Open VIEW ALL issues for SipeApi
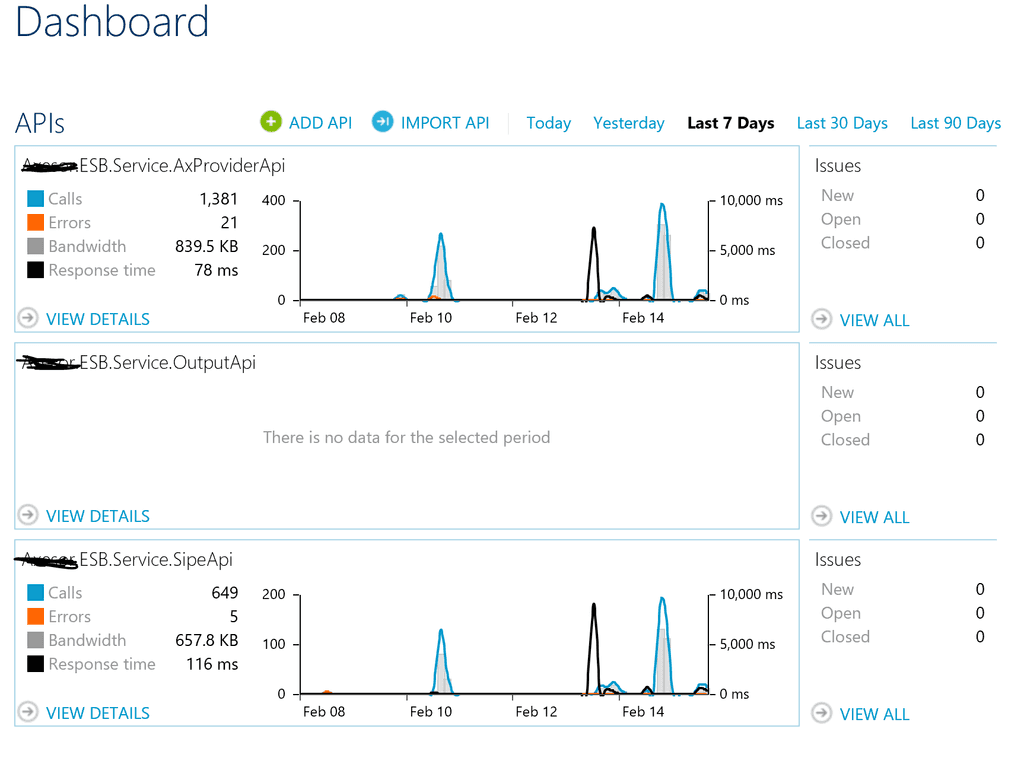Viewport: 1024px width, 768px height. pos(874,714)
